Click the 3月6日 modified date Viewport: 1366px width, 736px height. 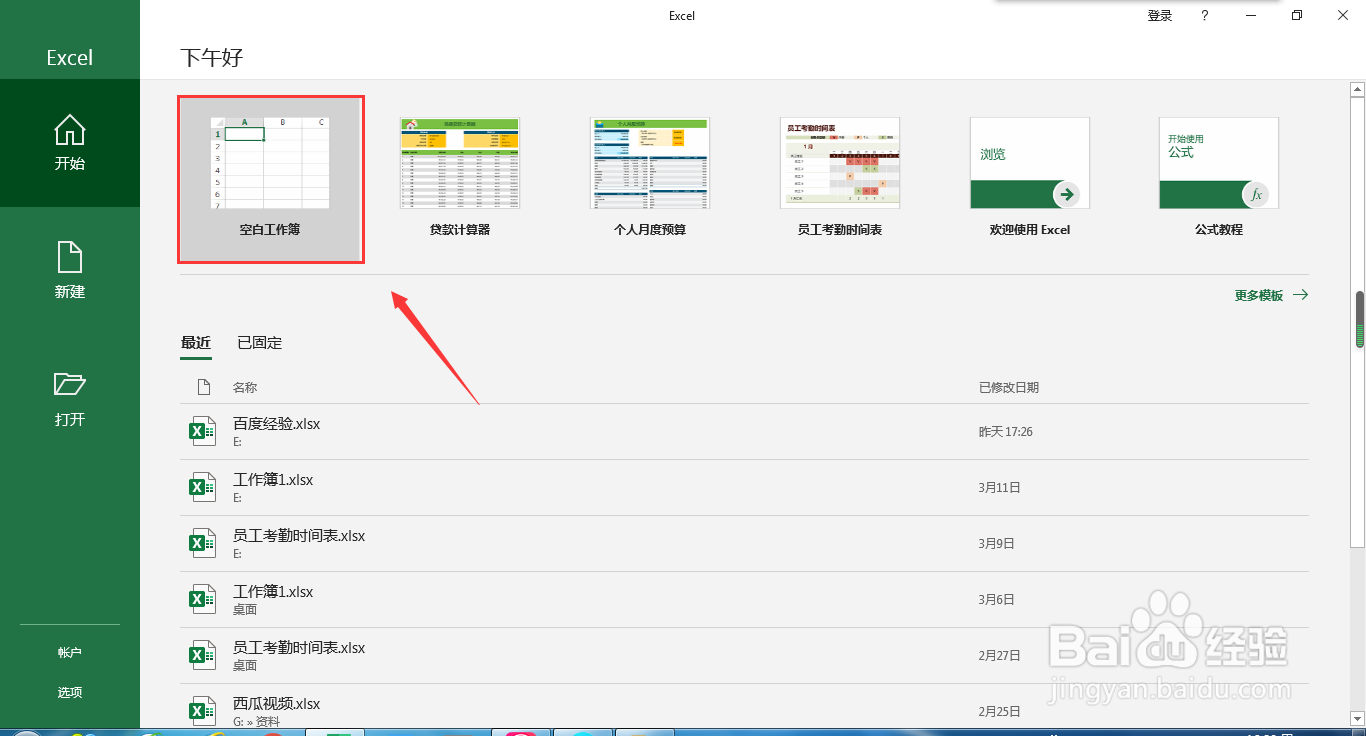click(x=997, y=600)
